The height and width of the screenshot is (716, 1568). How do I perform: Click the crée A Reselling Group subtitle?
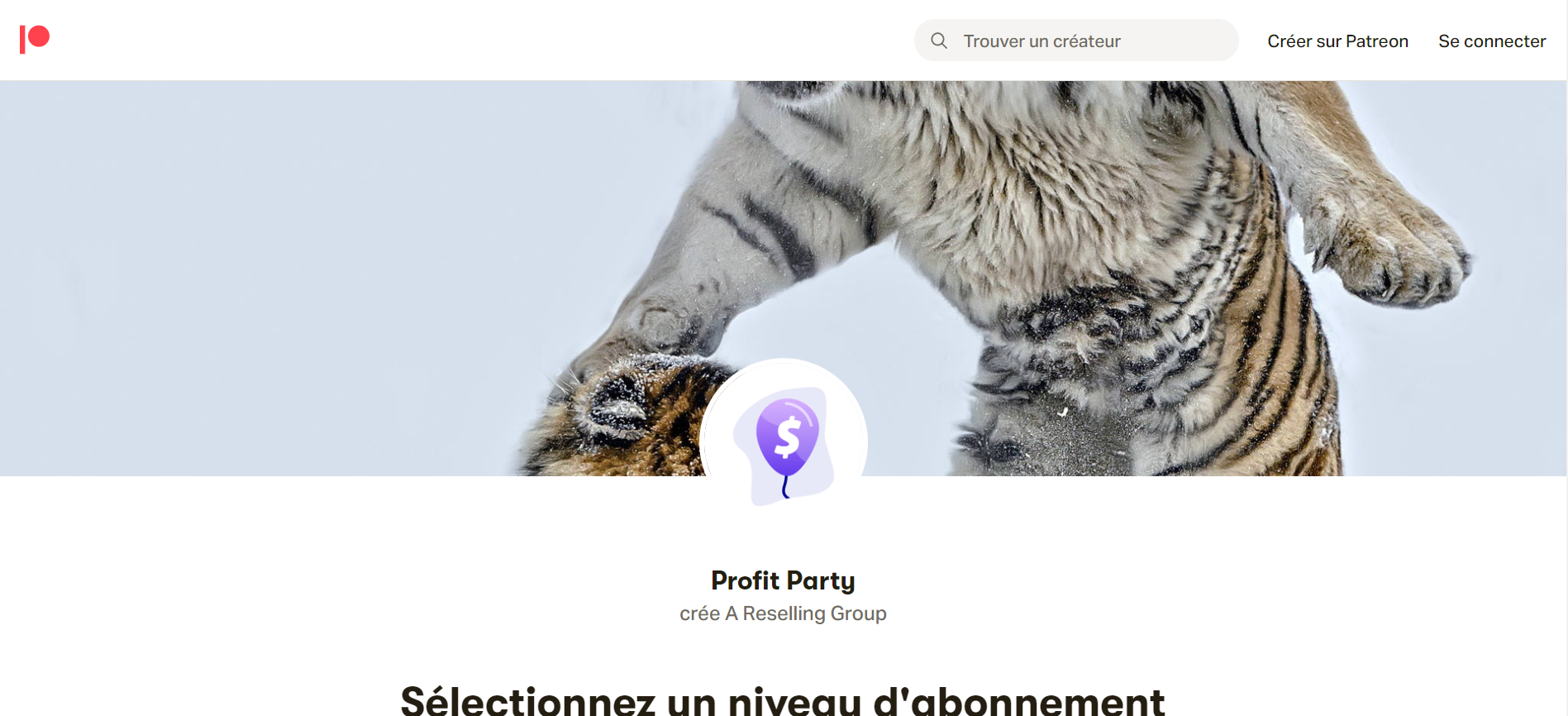783,613
